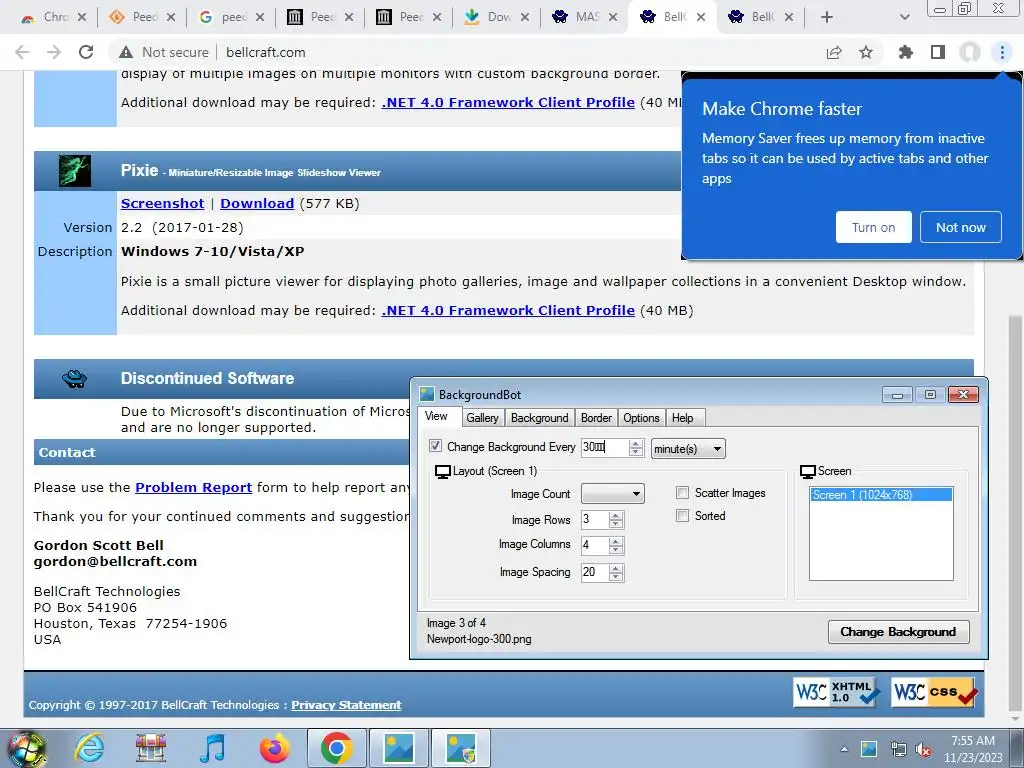Image resolution: width=1024 pixels, height=768 pixels.
Task: Open the Windows Start menu
Action: [x=26, y=748]
